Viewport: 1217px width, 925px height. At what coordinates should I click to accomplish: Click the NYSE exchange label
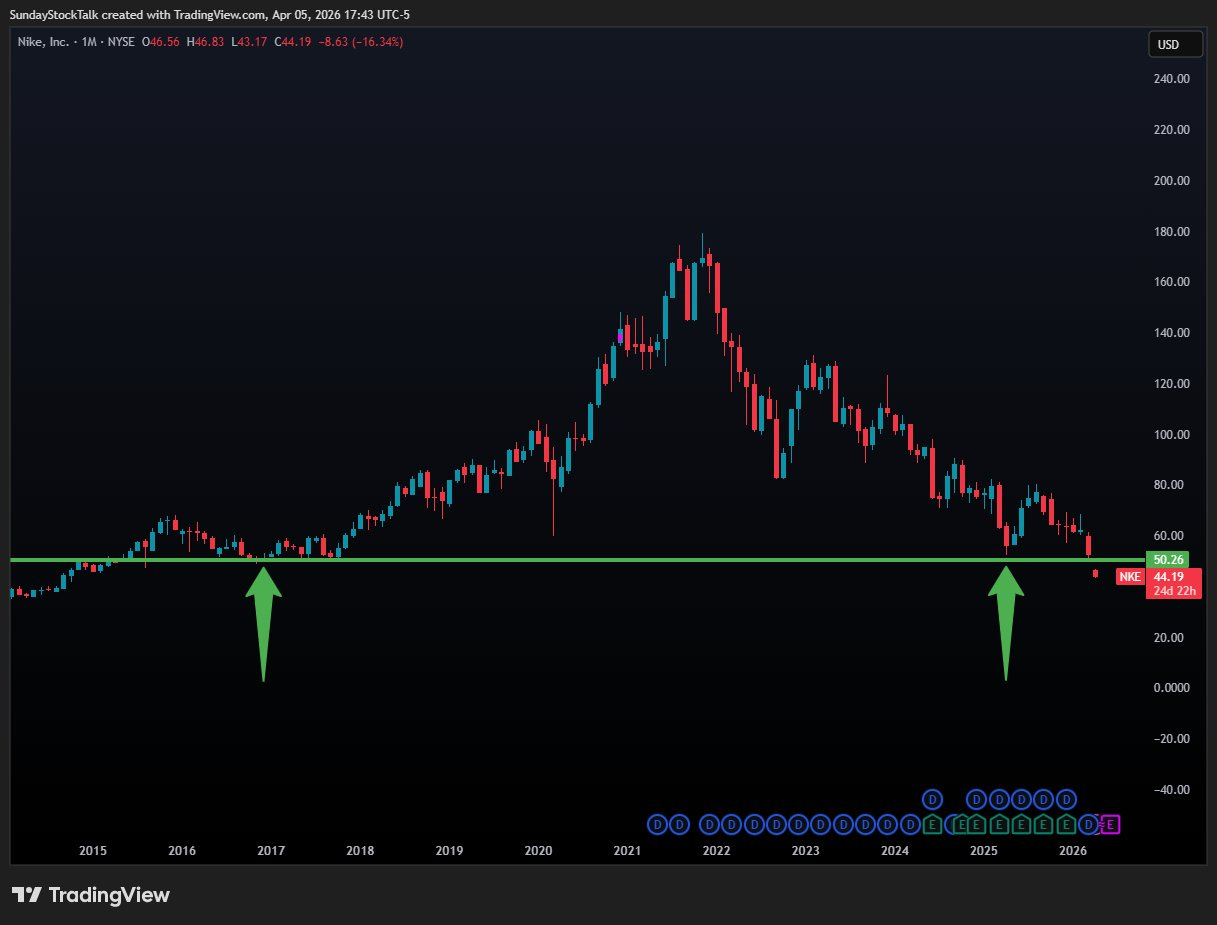pyautogui.click(x=121, y=42)
